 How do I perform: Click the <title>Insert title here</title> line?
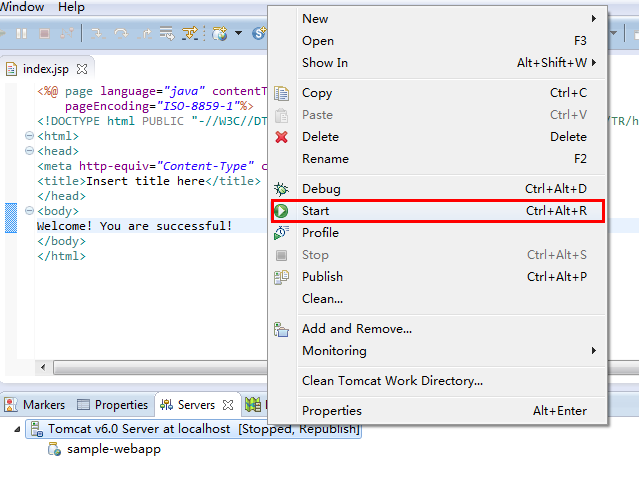[149, 181]
